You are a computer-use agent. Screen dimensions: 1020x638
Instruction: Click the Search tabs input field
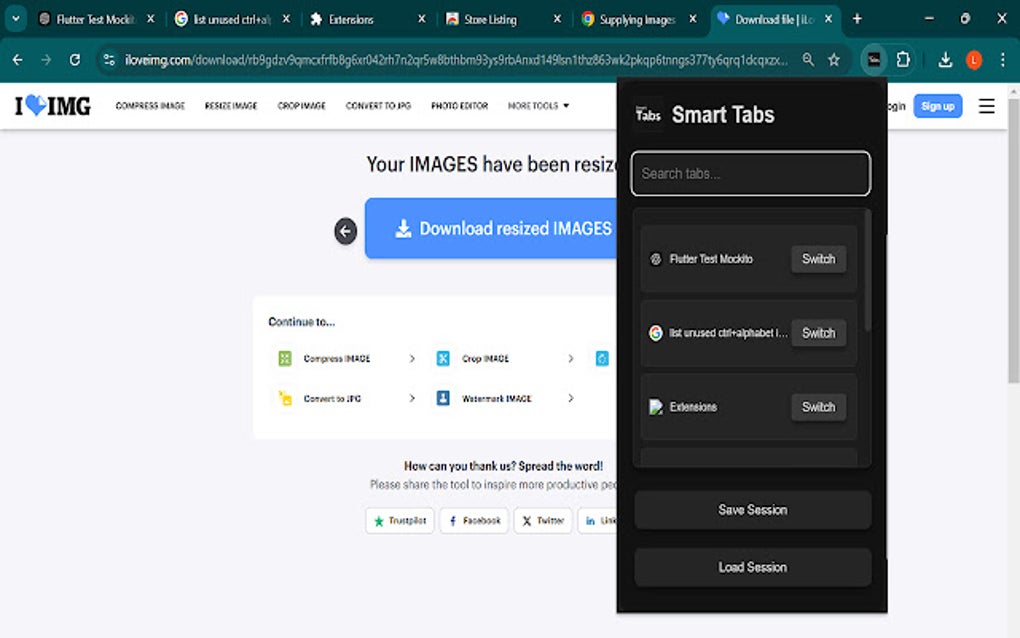(x=749, y=173)
